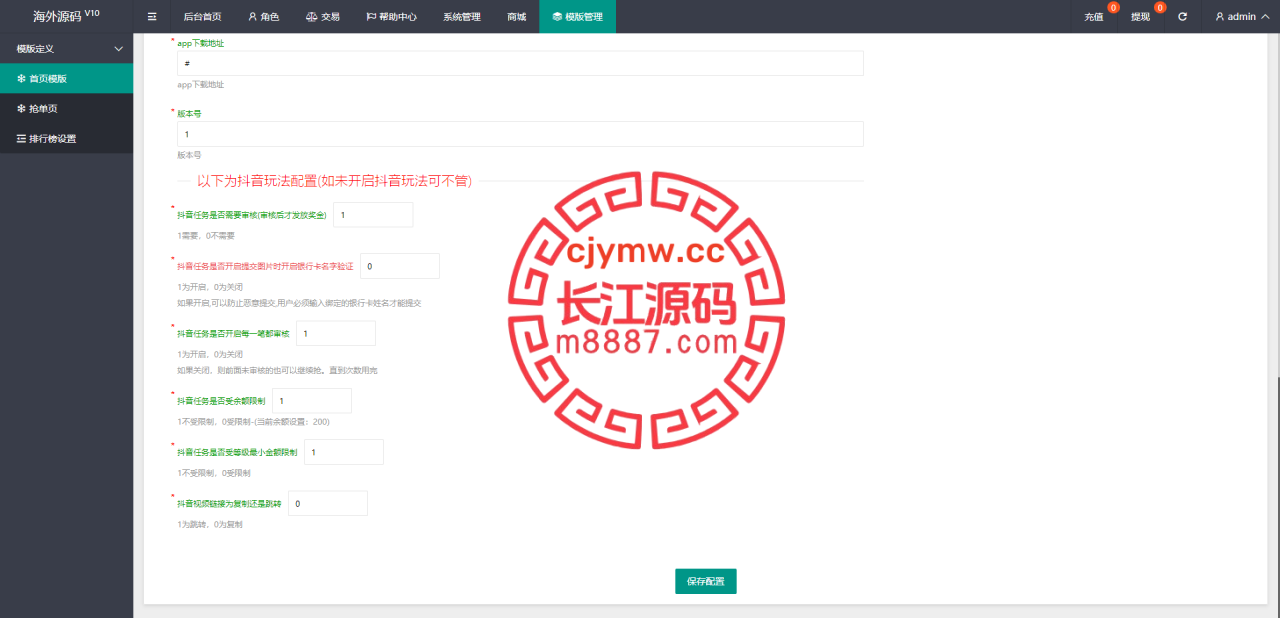Open 抢单页 in the sidebar

[66, 108]
